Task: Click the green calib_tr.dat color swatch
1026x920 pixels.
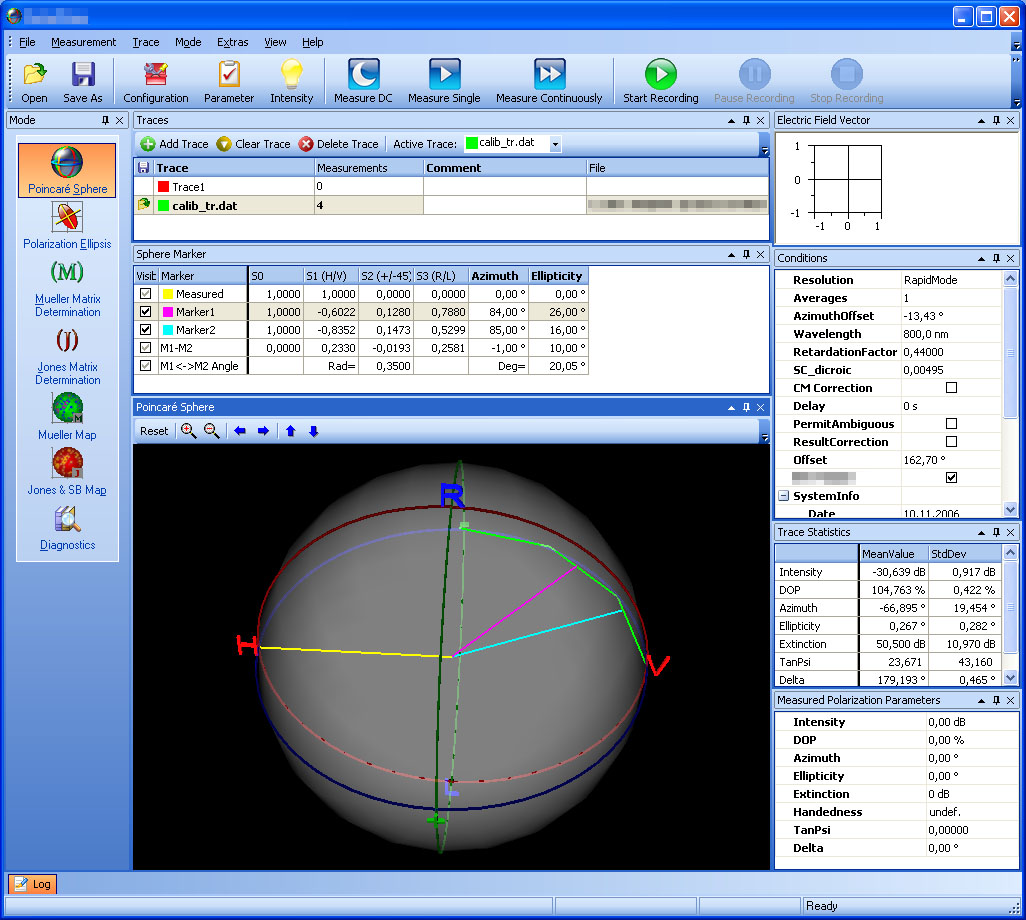Action: point(164,205)
